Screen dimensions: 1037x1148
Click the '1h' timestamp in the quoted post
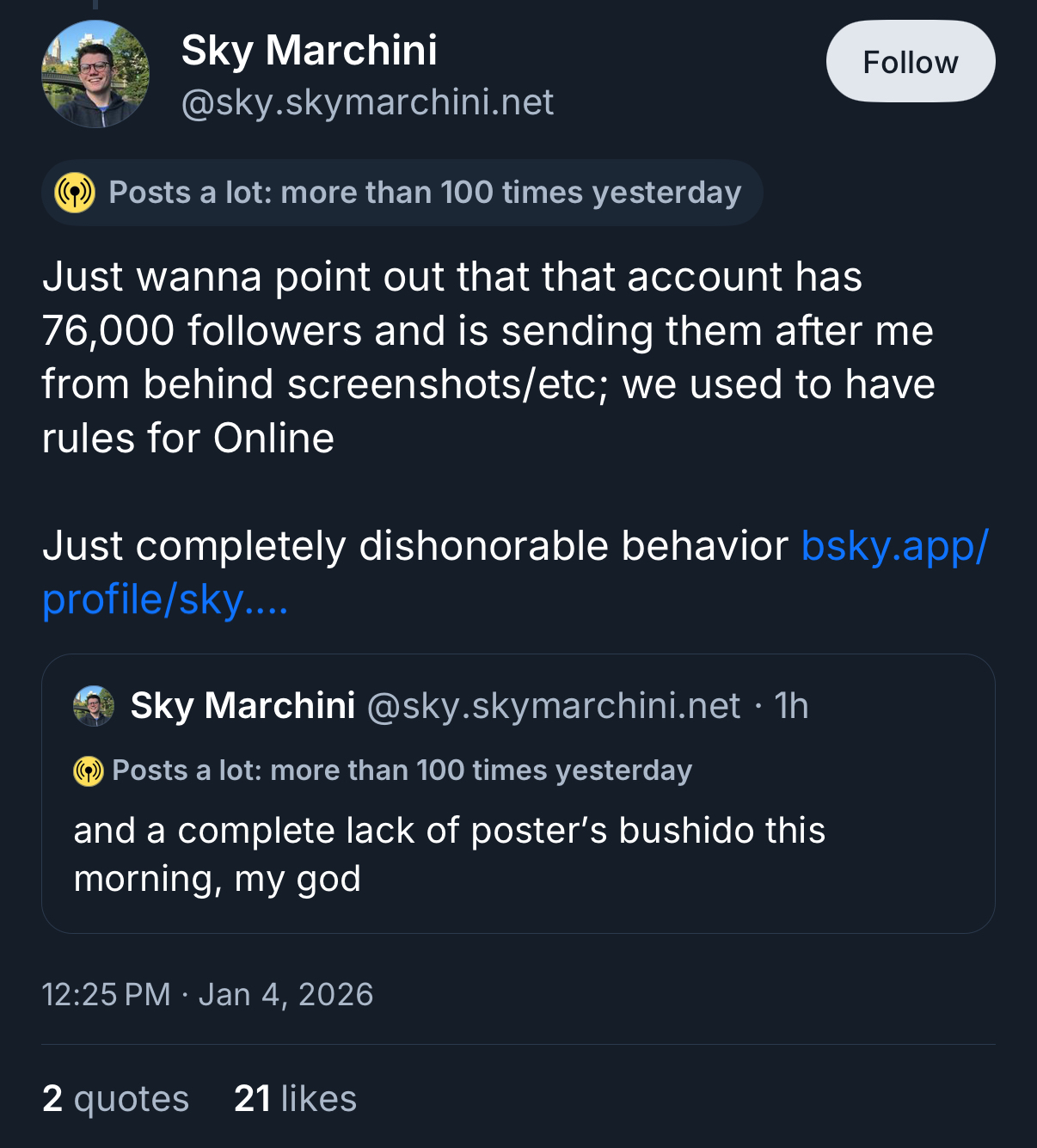coord(791,706)
